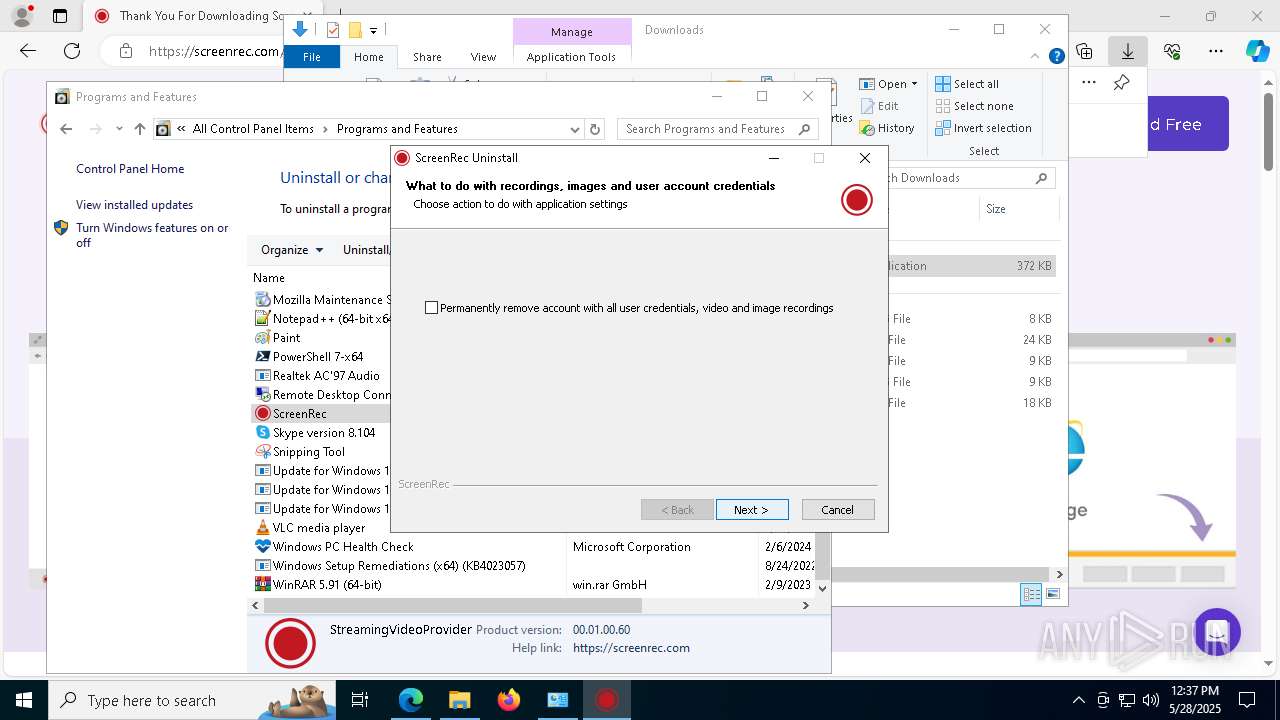Click the Search Programs and Features field

[x=717, y=129]
